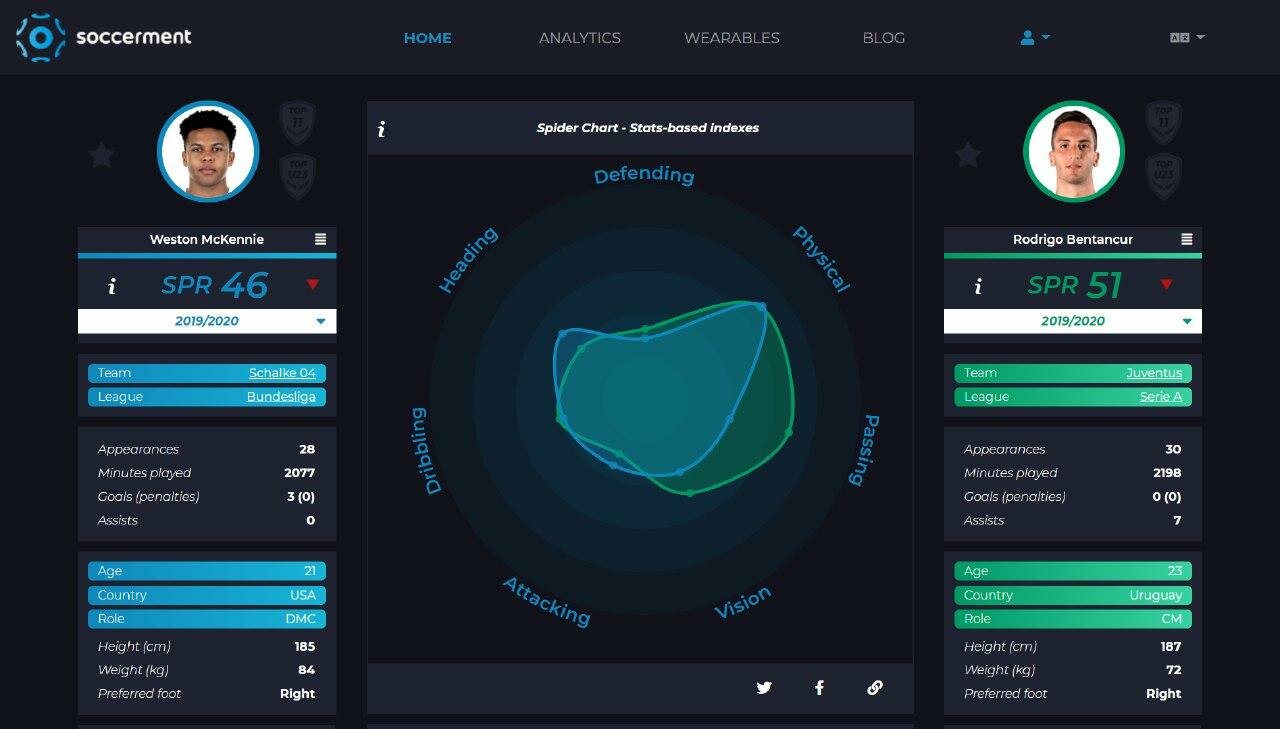Screen dimensions: 1280x729
Task: Show SPR info for Rodrigo Bentancur
Action: 977,287
